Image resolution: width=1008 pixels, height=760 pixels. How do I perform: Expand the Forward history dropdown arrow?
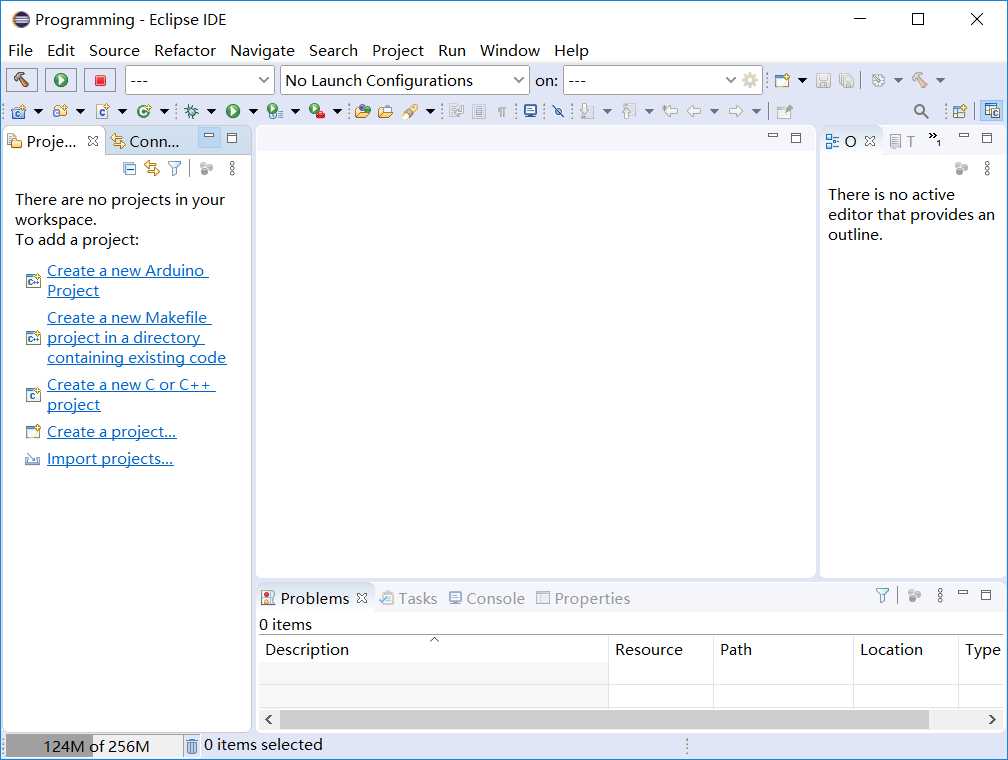coord(756,112)
